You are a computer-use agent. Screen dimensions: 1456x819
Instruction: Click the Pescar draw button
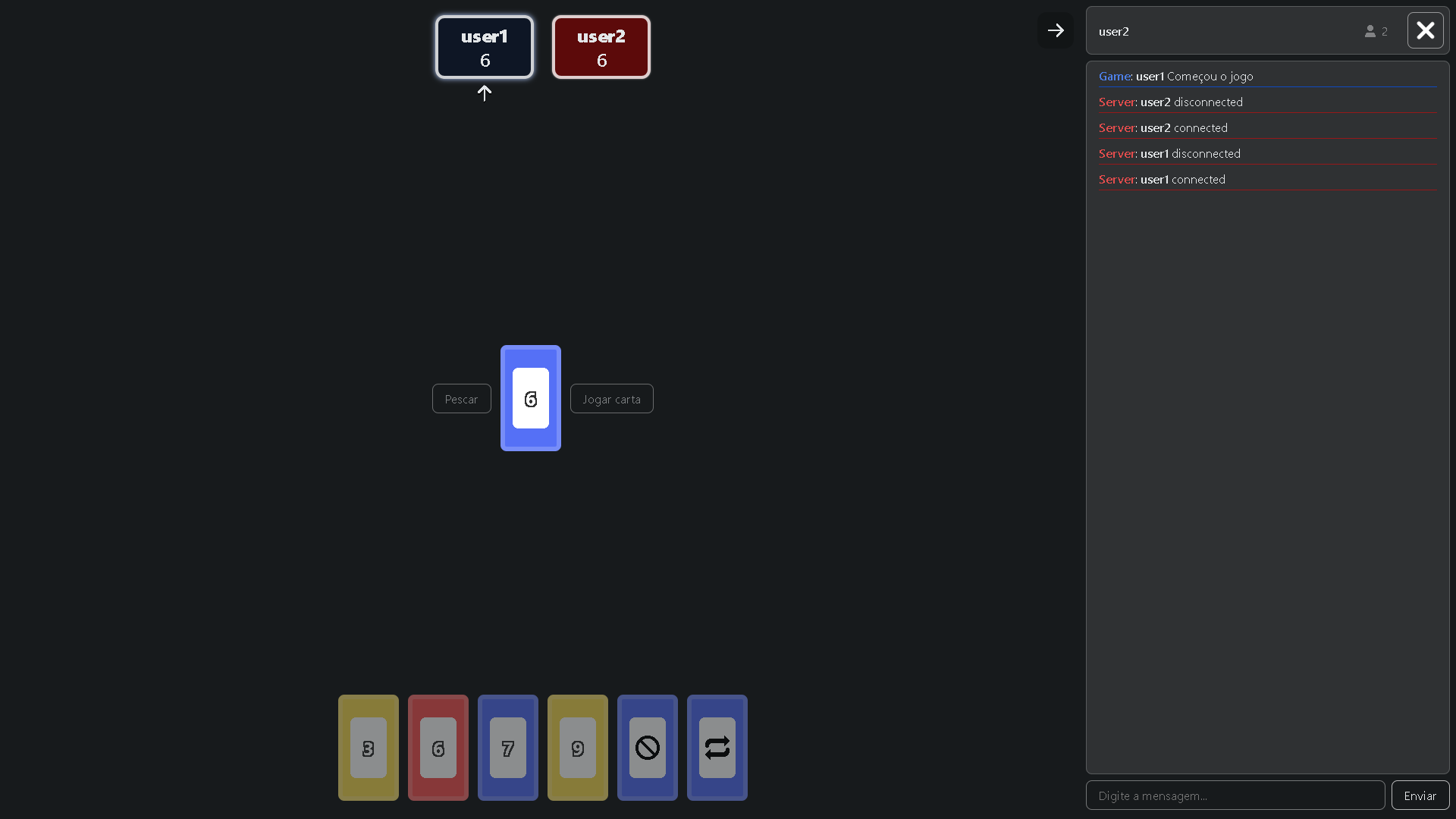click(461, 399)
